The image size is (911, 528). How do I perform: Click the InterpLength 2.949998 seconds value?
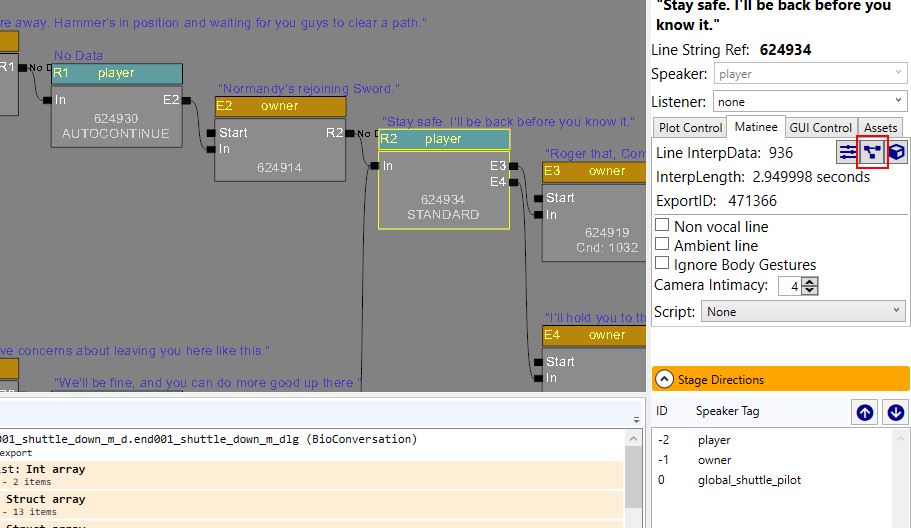811,177
